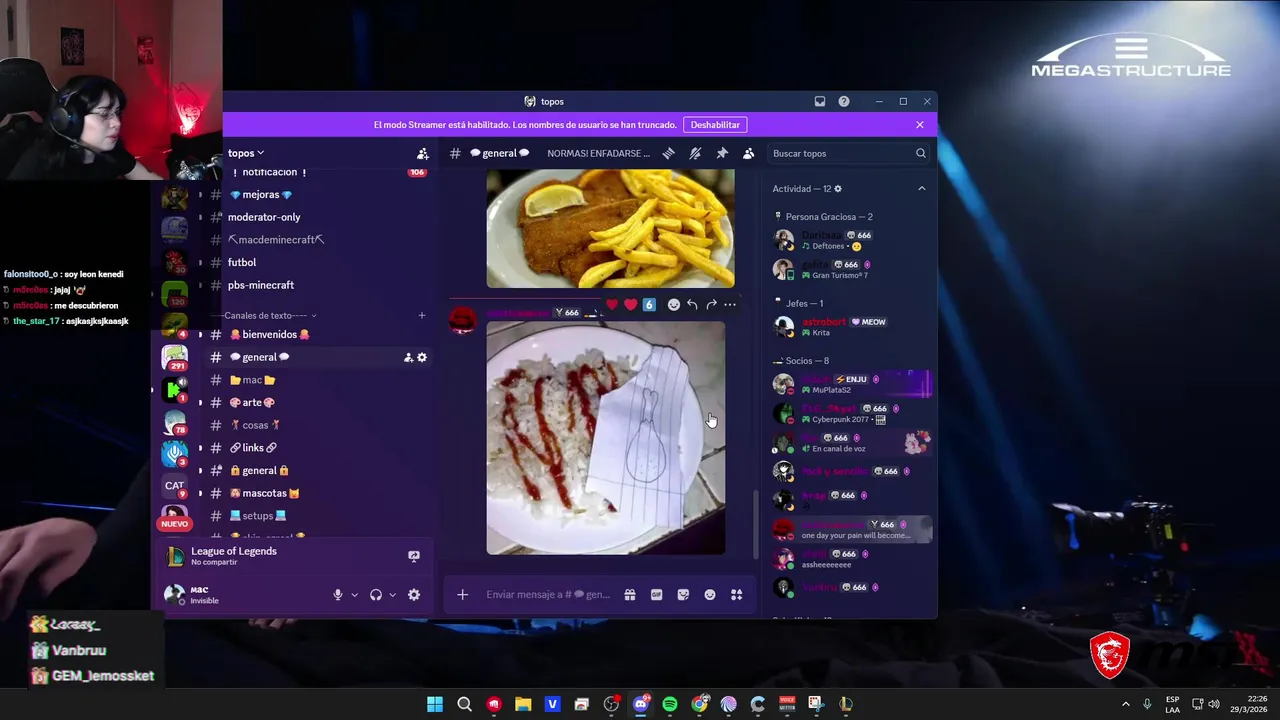
Task: Open the pbs-minecraft channel
Action: pos(261,285)
